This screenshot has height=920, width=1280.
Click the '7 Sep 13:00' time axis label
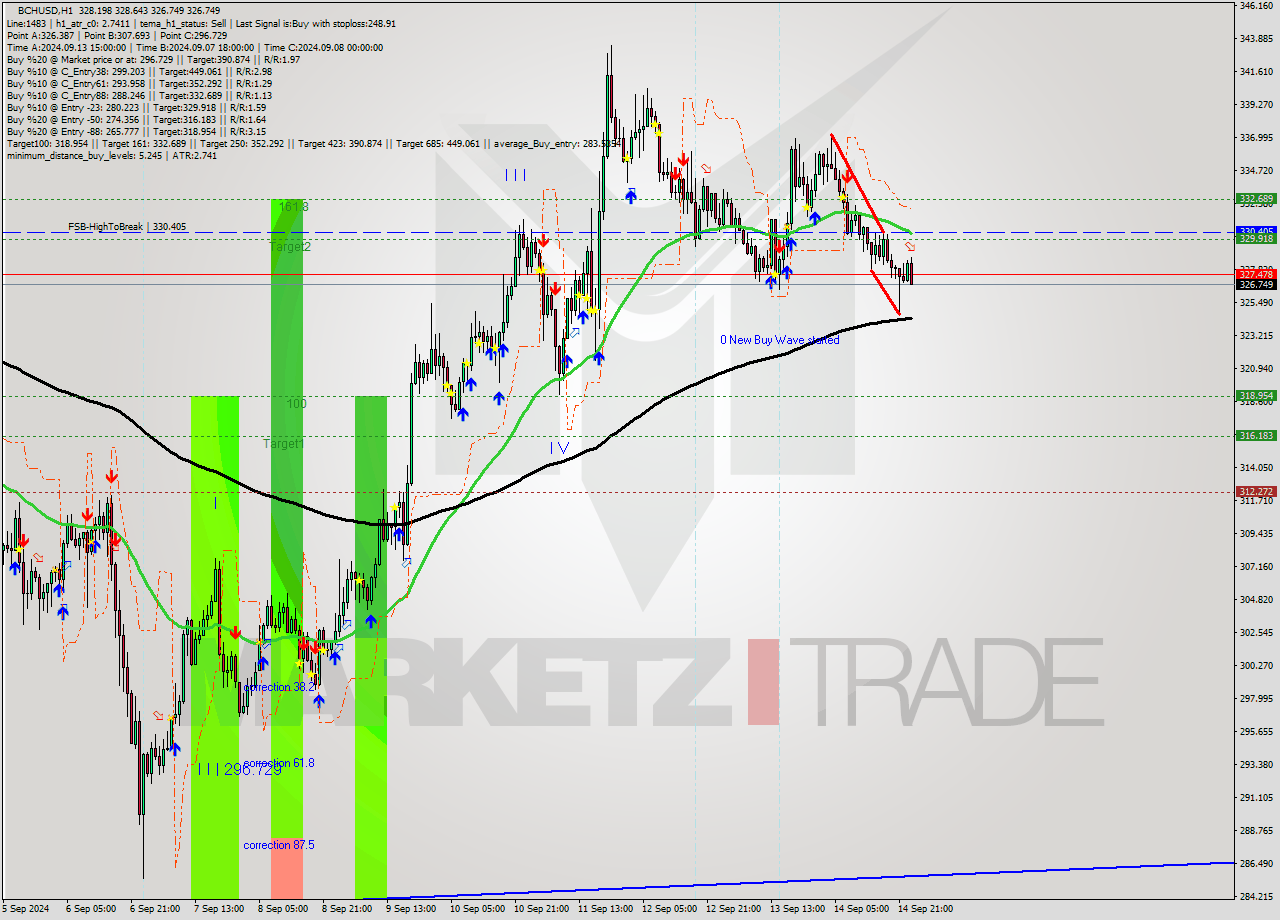coord(217,909)
